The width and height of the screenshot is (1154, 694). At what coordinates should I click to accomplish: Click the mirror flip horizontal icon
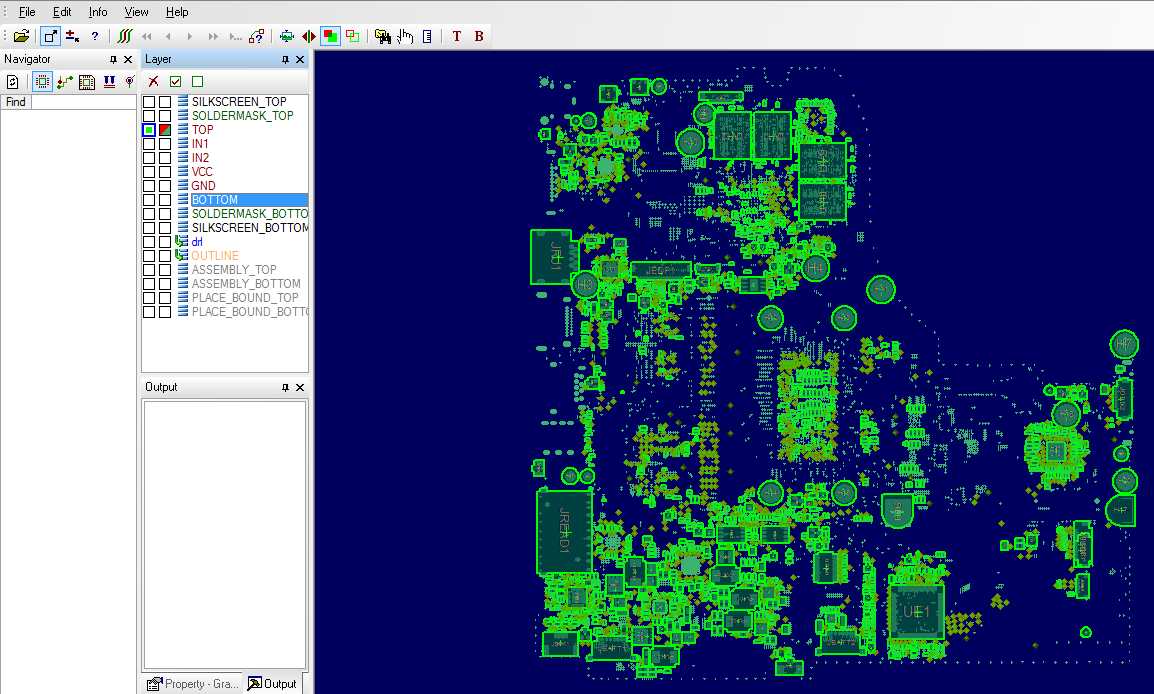(x=309, y=36)
